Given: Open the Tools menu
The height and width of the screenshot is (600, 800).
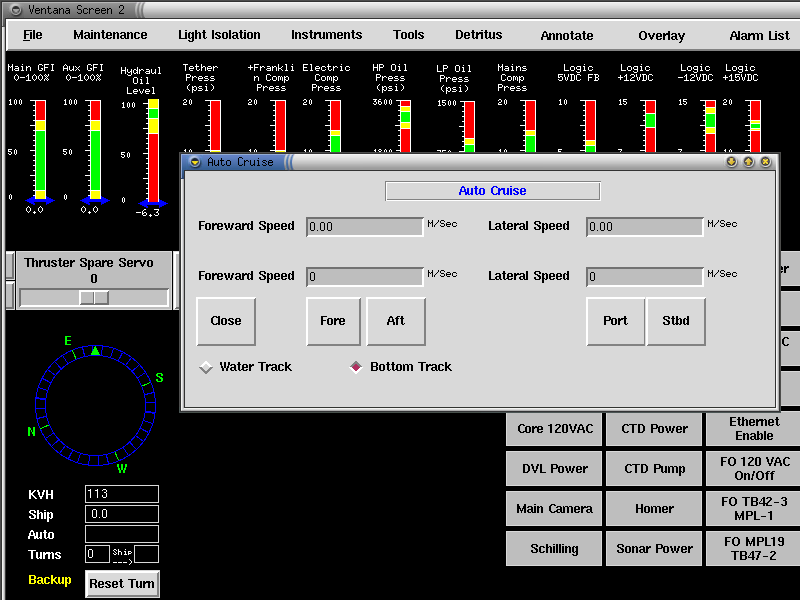Looking at the screenshot, I should tap(408, 35).
